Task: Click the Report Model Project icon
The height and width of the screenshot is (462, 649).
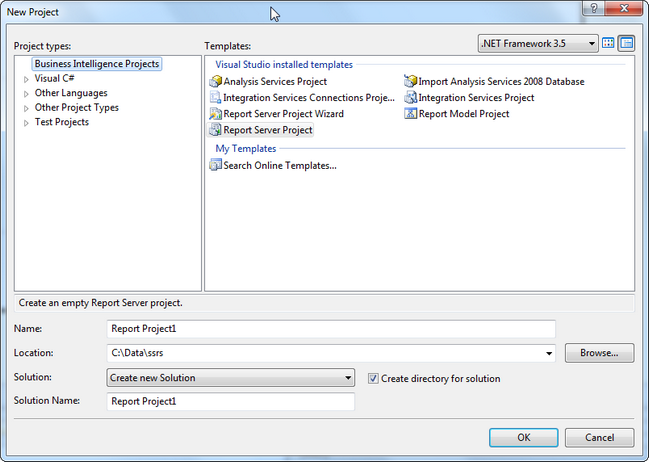Action: 410,114
